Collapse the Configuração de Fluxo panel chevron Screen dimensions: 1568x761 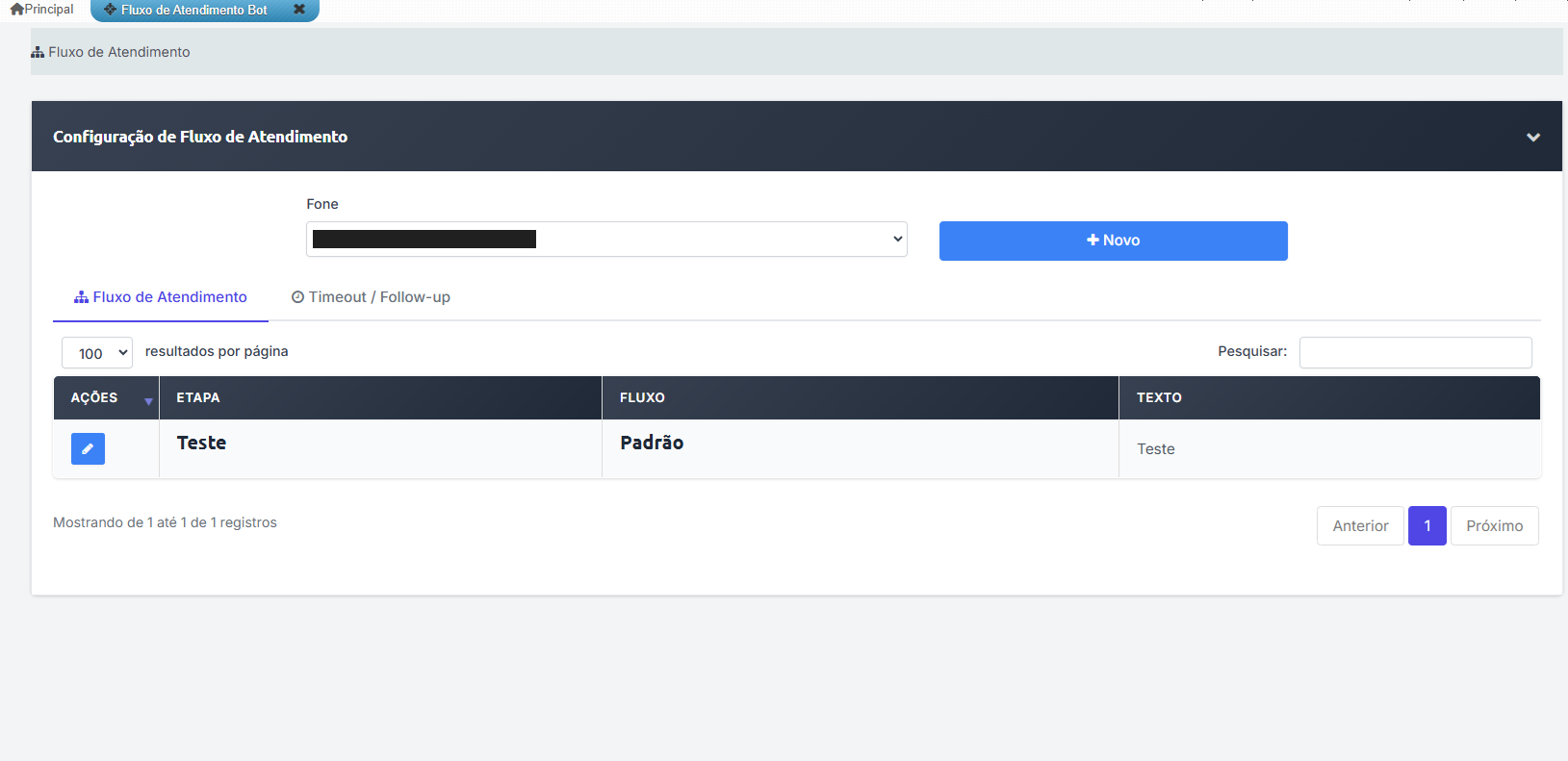(1532, 137)
